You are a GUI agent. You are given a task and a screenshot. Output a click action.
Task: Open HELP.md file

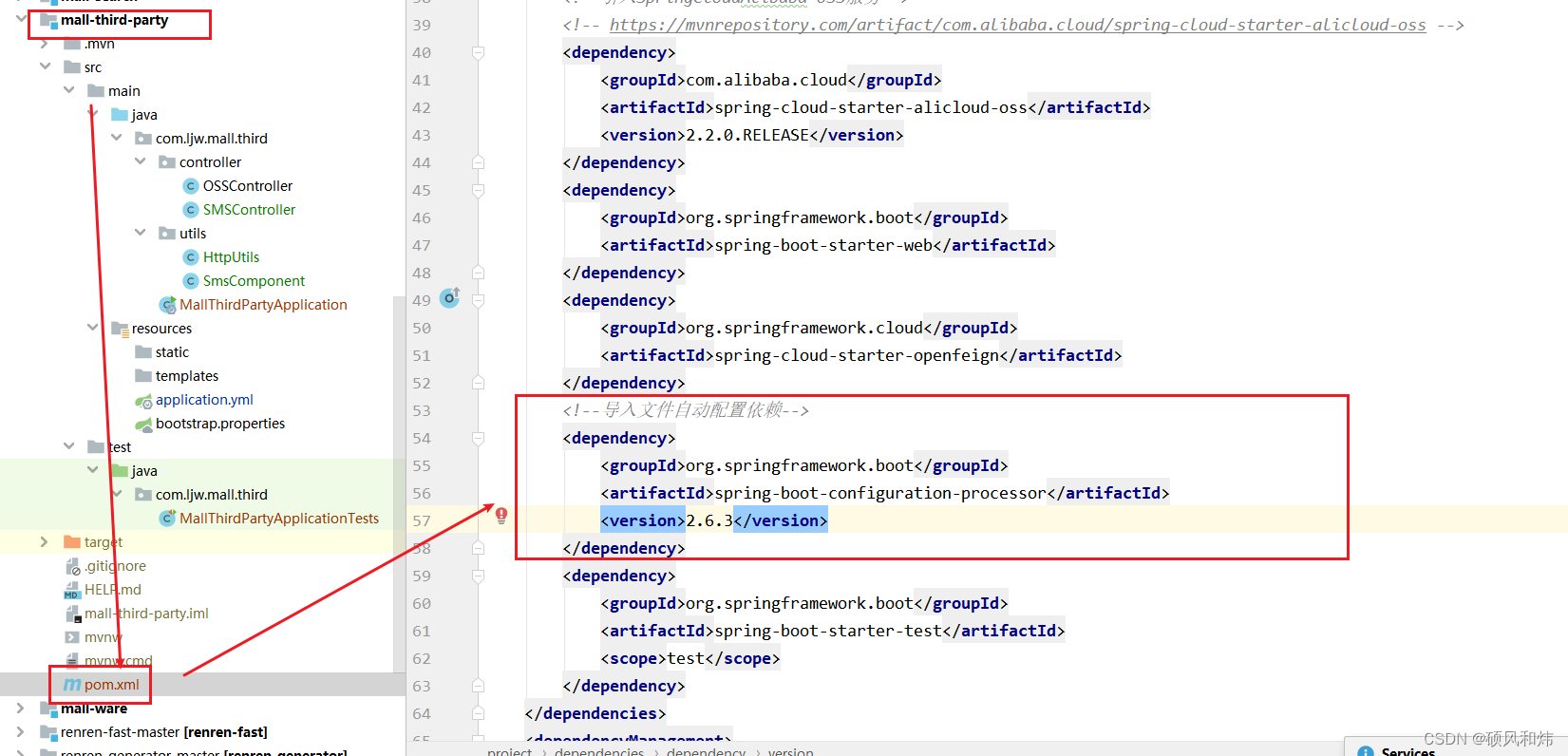(112, 590)
